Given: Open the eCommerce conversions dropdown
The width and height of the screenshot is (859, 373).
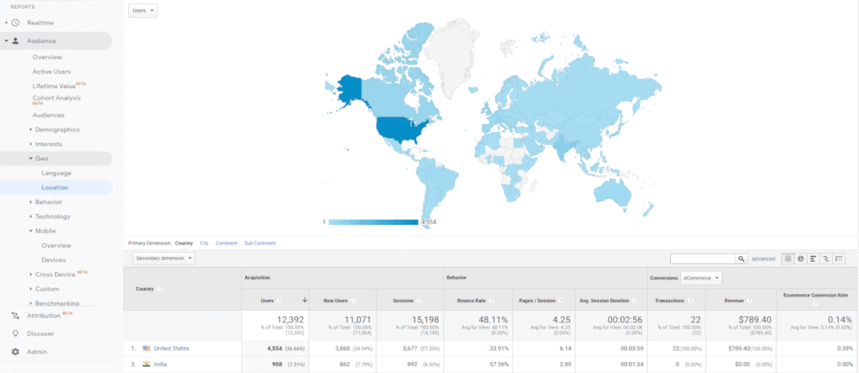Looking at the screenshot, I should click(701, 278).
